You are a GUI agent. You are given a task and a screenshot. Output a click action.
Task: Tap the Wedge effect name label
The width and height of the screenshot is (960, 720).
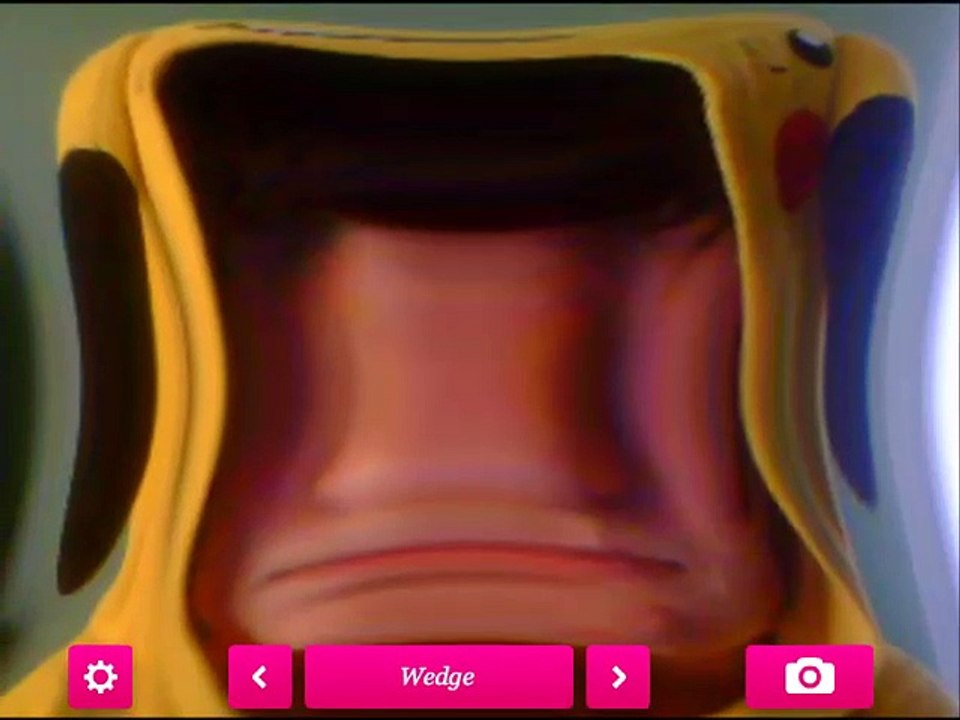coord(439,677)
